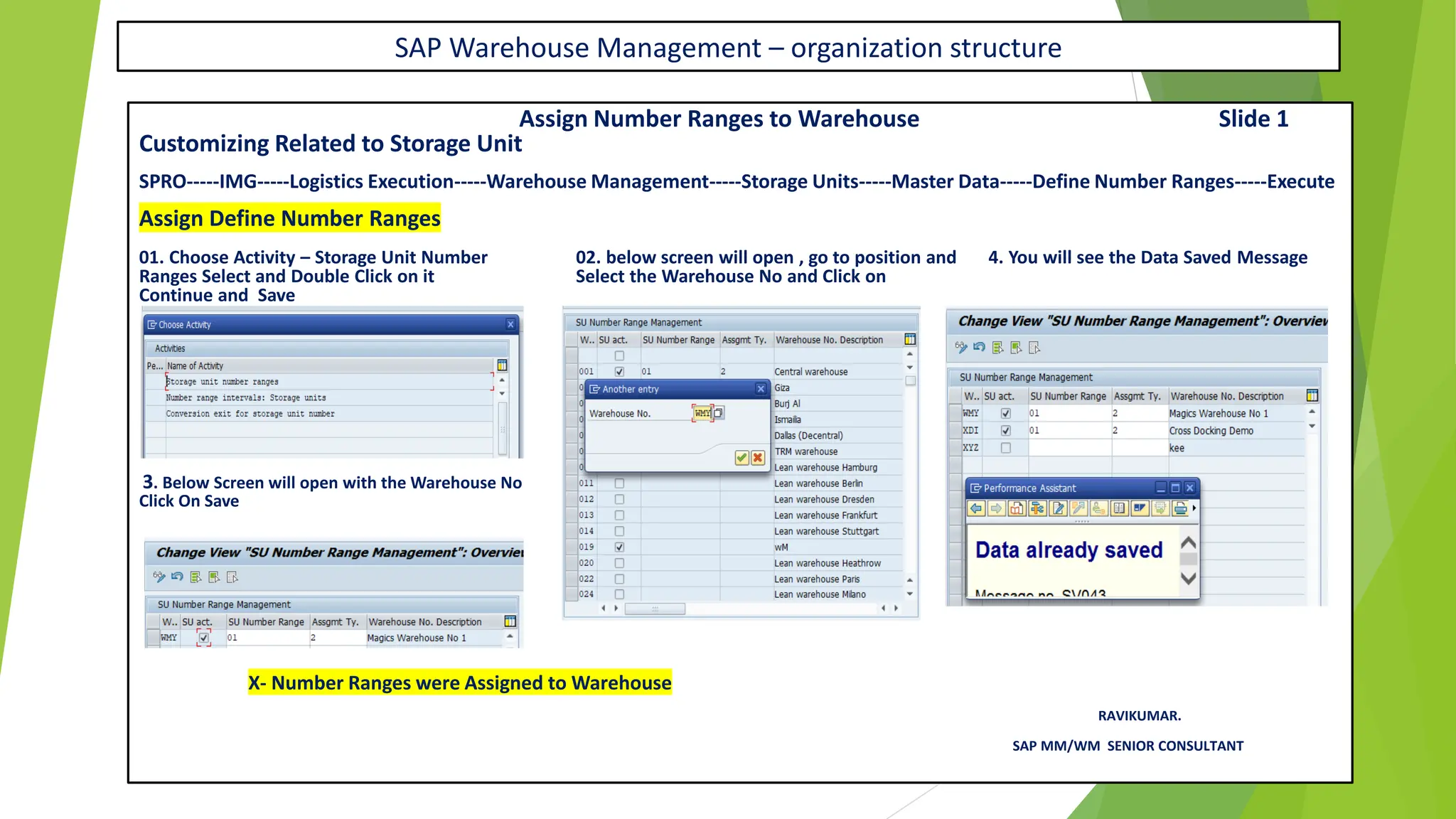Open Glossary book icon in Performance Assistant
The width and height of the screenshot is (1456, 819).
[x=1120, y=508]
